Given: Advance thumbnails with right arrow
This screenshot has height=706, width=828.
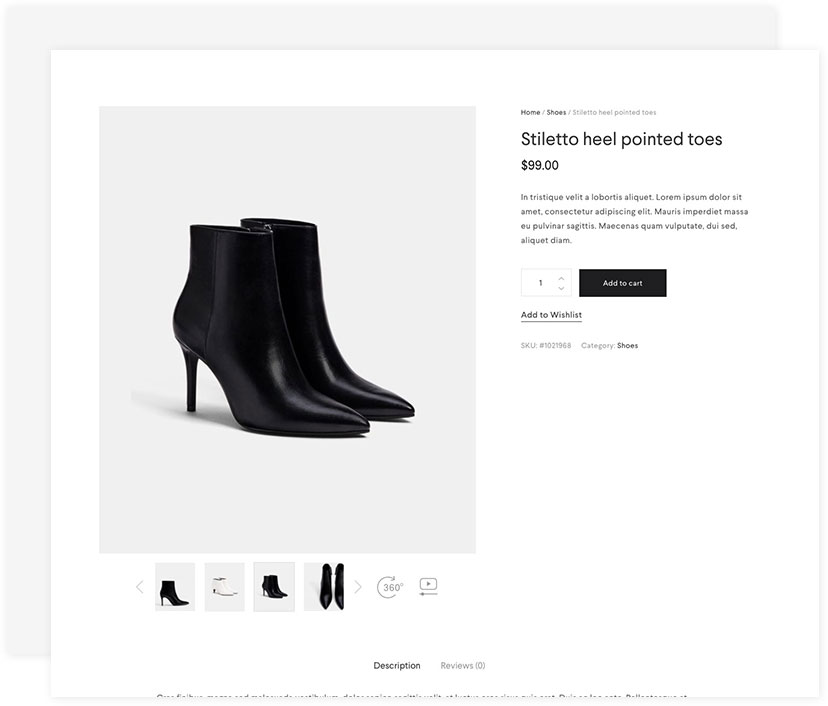Looking at the screenshot, I should click(x=358, y=587).
